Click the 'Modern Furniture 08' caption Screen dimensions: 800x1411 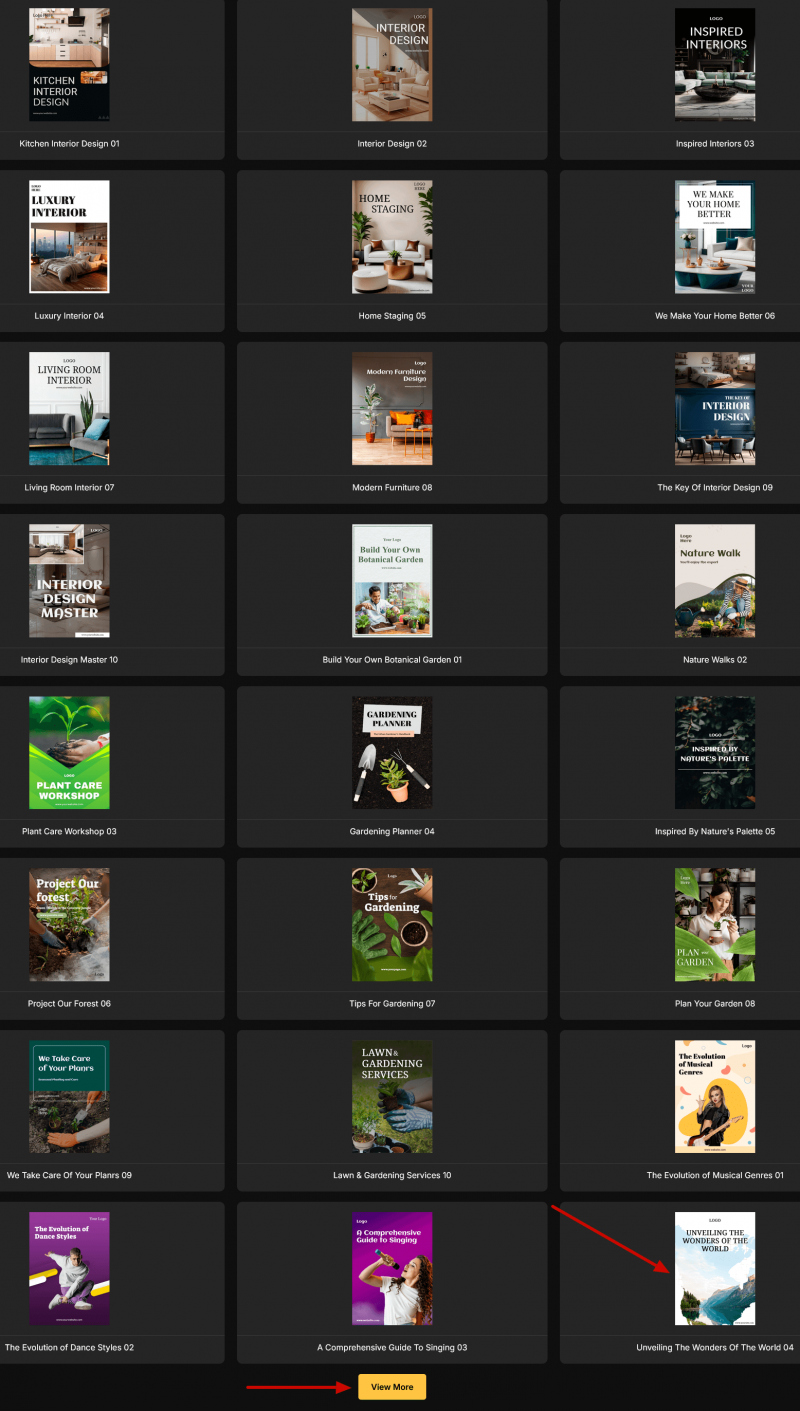pyautogui.click(x=392, y=488)
